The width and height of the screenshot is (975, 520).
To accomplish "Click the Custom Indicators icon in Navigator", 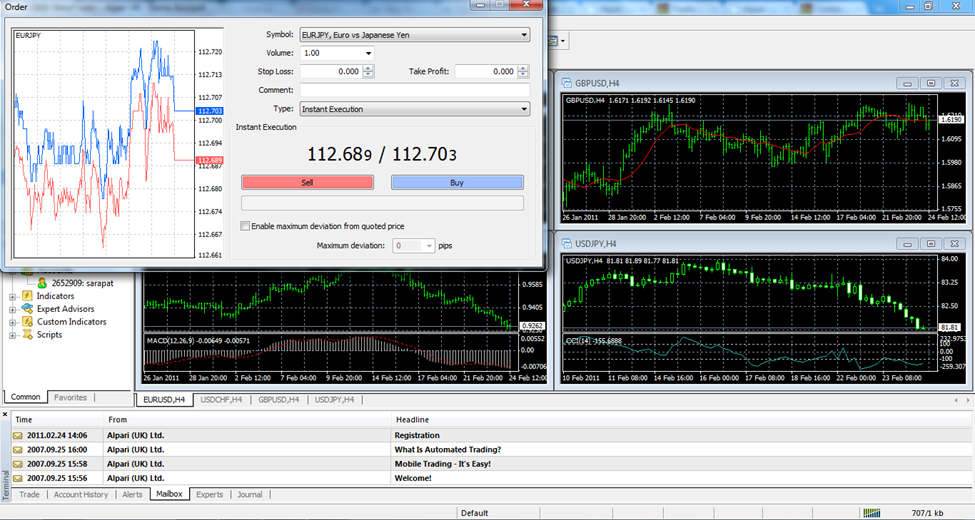I will (27, 322).
